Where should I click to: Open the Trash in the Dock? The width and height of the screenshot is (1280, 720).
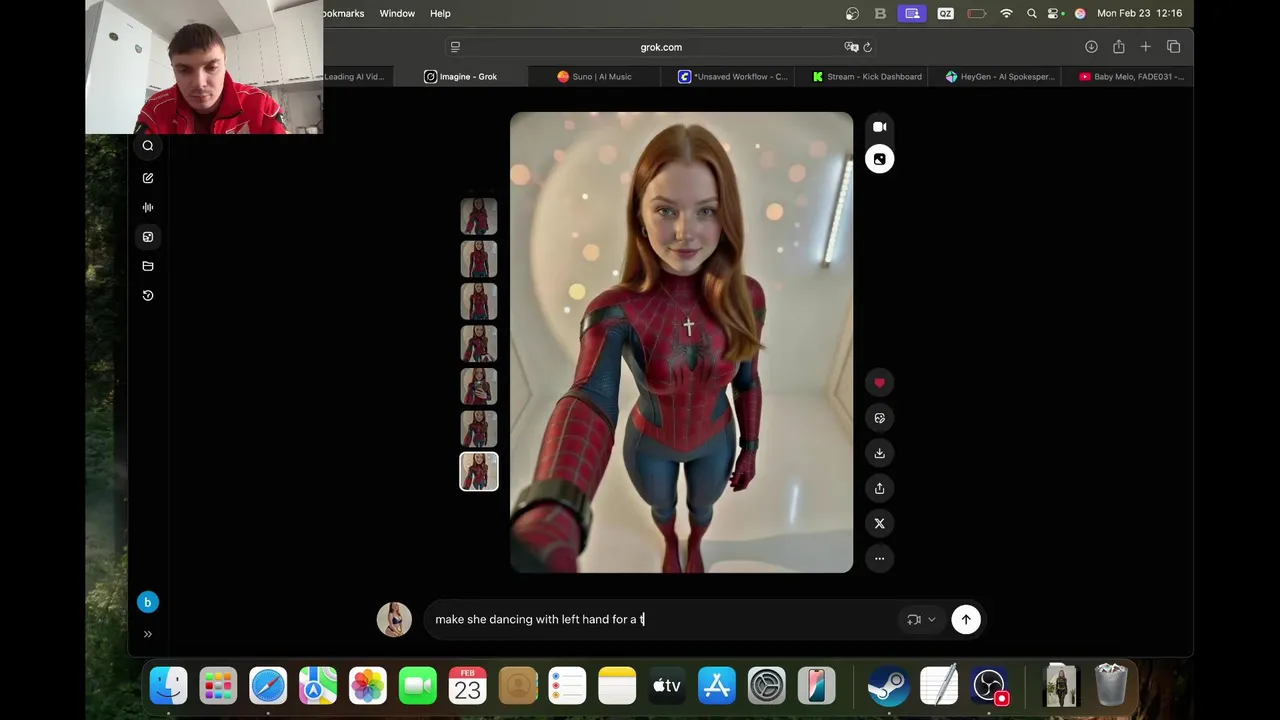pos(1111,685)
